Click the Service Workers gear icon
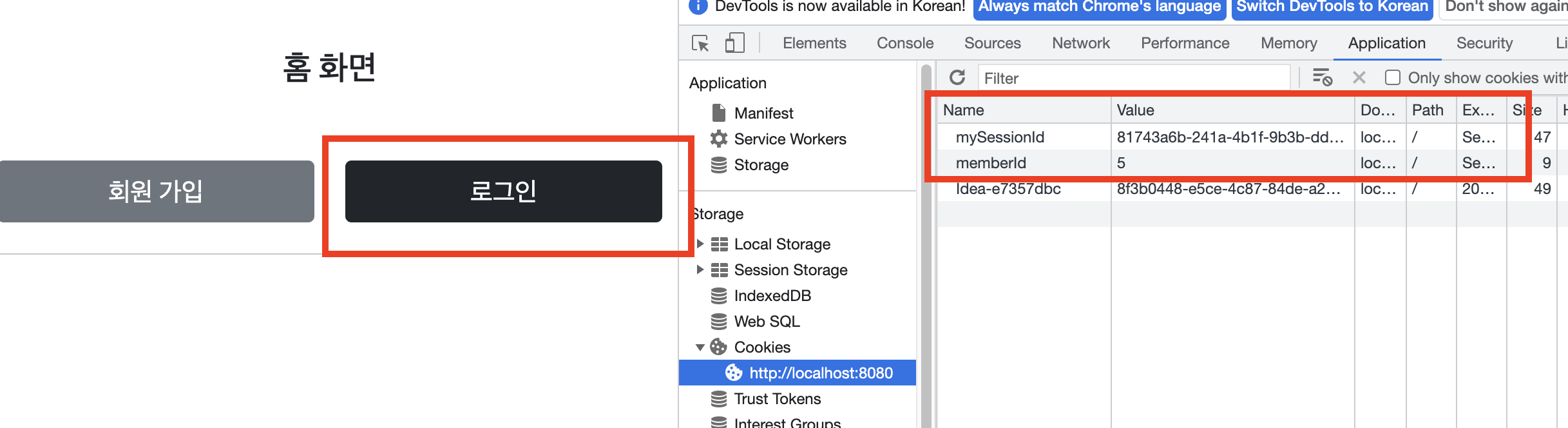Image resolution: width=1568 pixels, height=428 pixels. point(719,139)
